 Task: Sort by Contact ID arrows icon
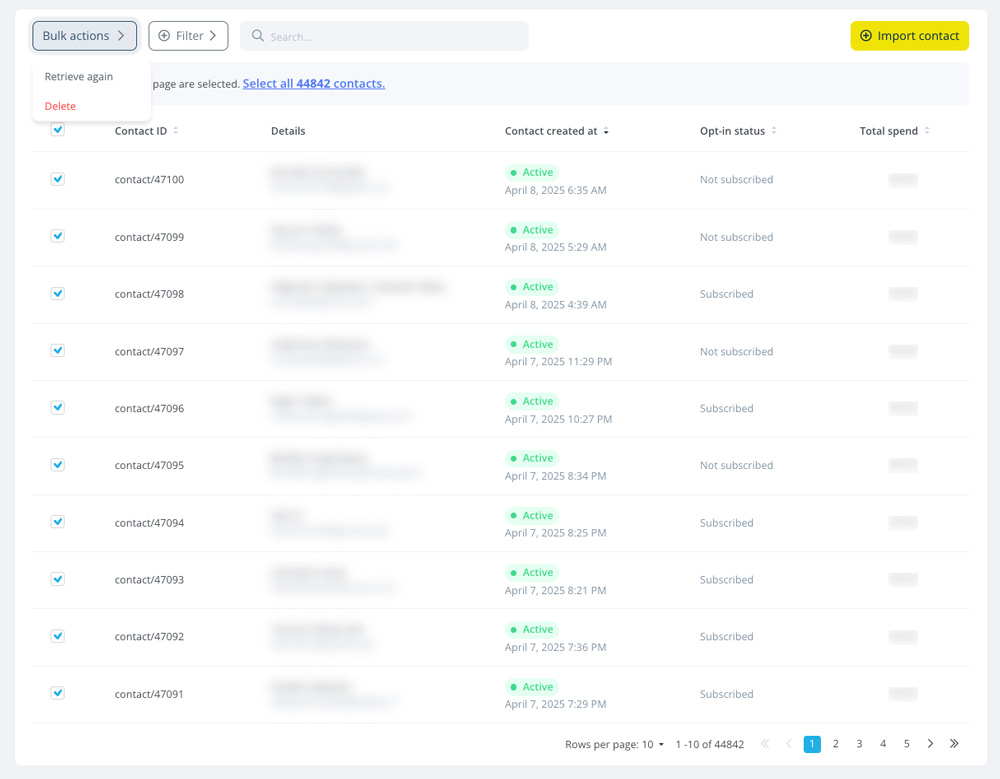point(175,130)
